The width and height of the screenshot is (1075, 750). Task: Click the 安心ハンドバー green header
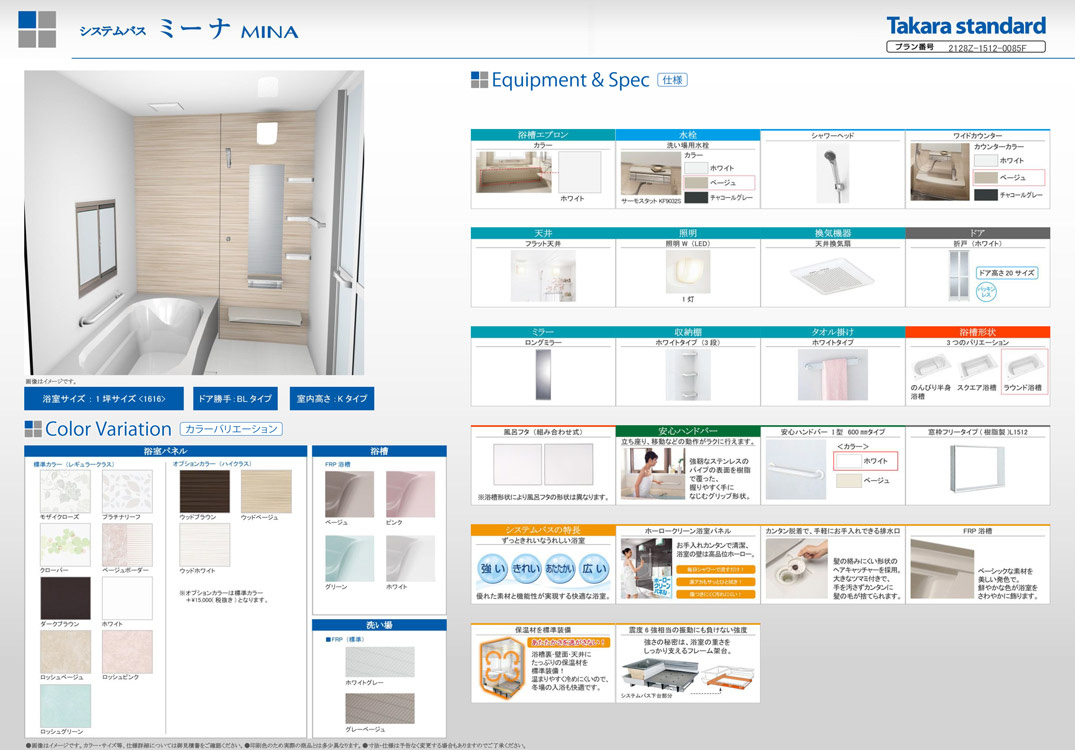point(688,431)
